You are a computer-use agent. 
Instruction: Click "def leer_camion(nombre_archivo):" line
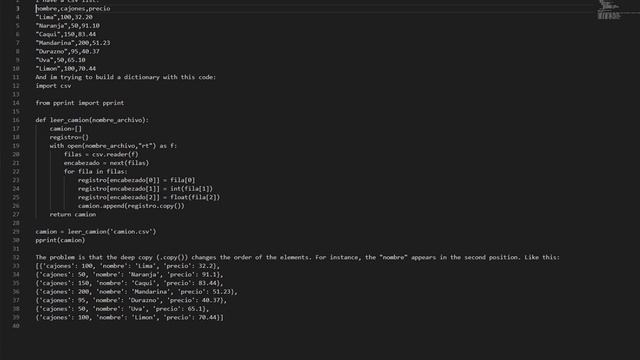(92, 120)
